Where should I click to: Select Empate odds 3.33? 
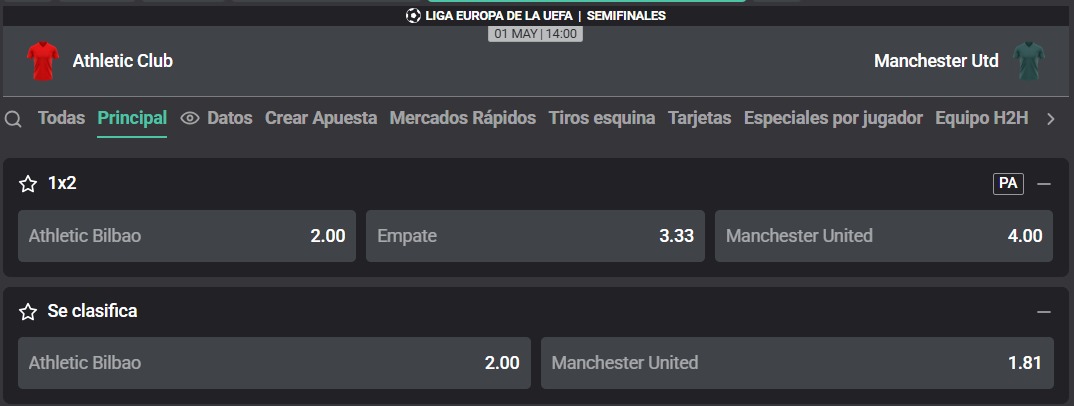[535, 236]
